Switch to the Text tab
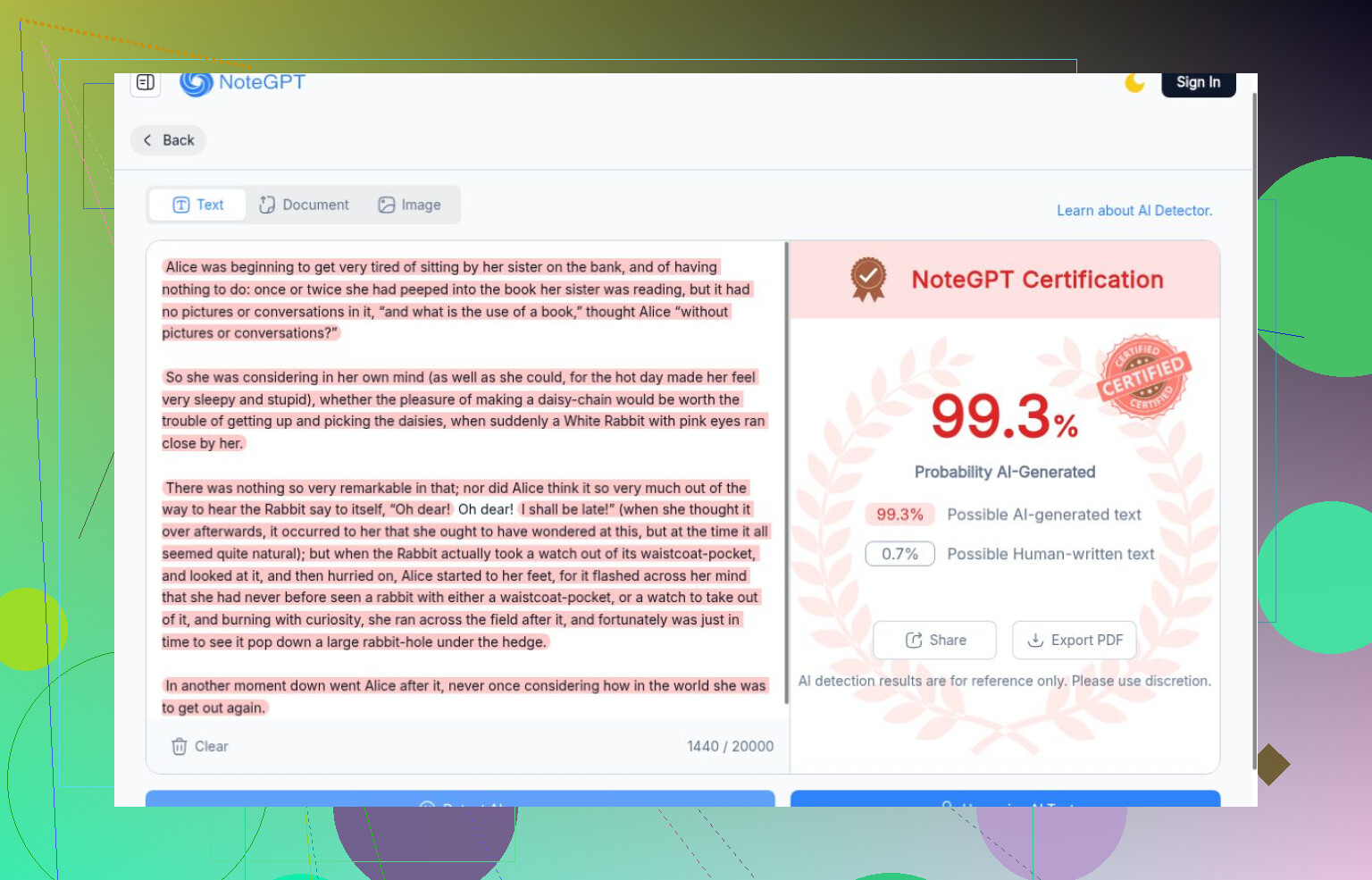Screen dimensions: 1372x880 (198, 205)
